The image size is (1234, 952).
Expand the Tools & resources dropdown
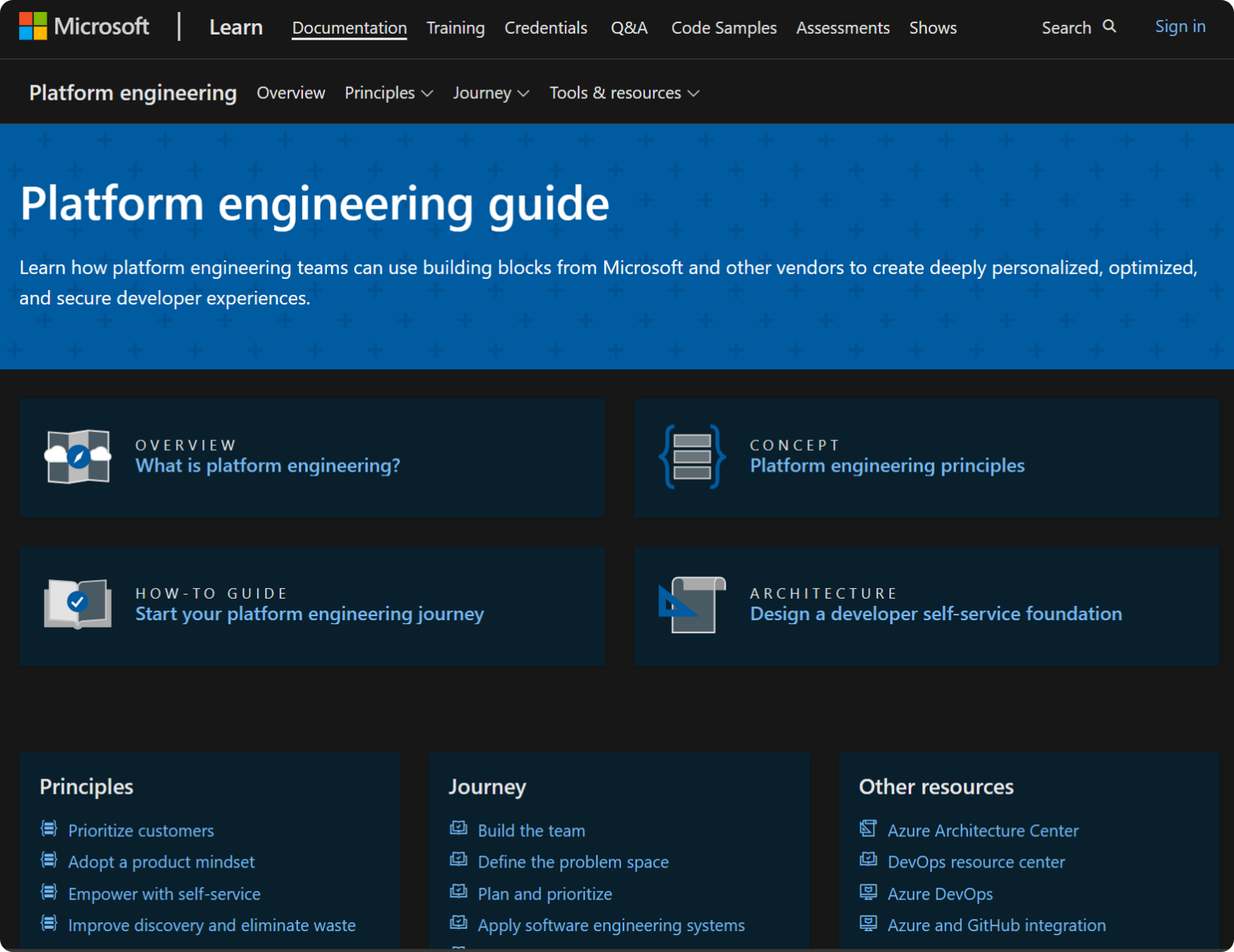624,92
